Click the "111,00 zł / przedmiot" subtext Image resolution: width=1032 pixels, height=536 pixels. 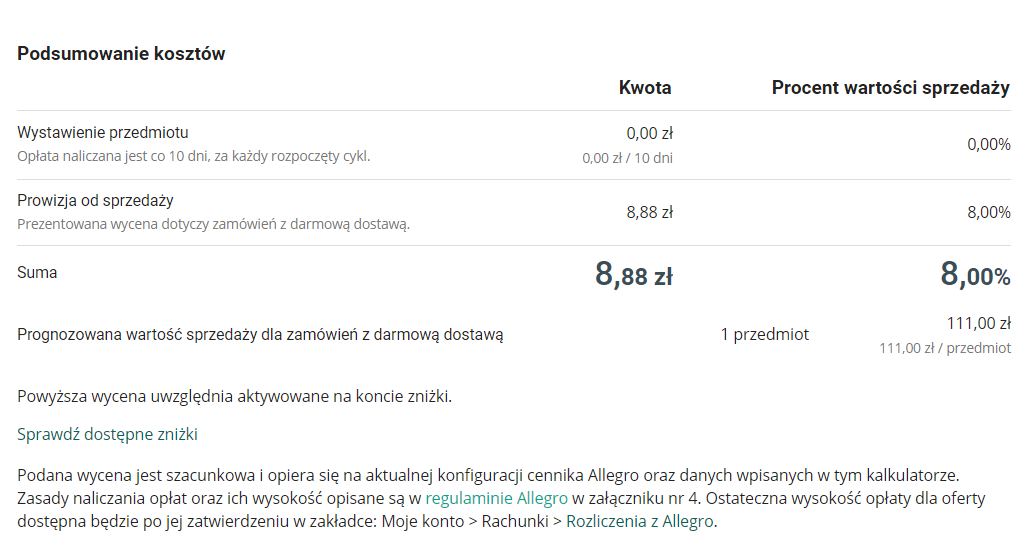[944, 348]
